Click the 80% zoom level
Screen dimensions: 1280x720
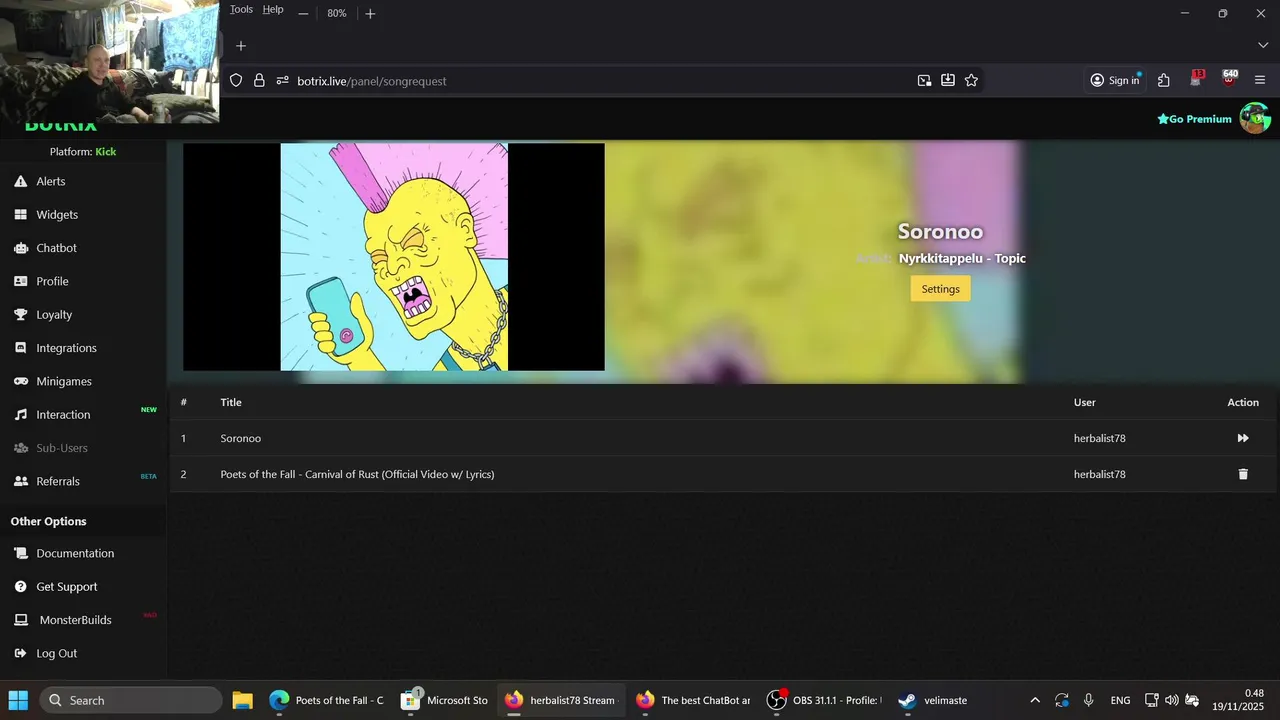click(337, 13)
